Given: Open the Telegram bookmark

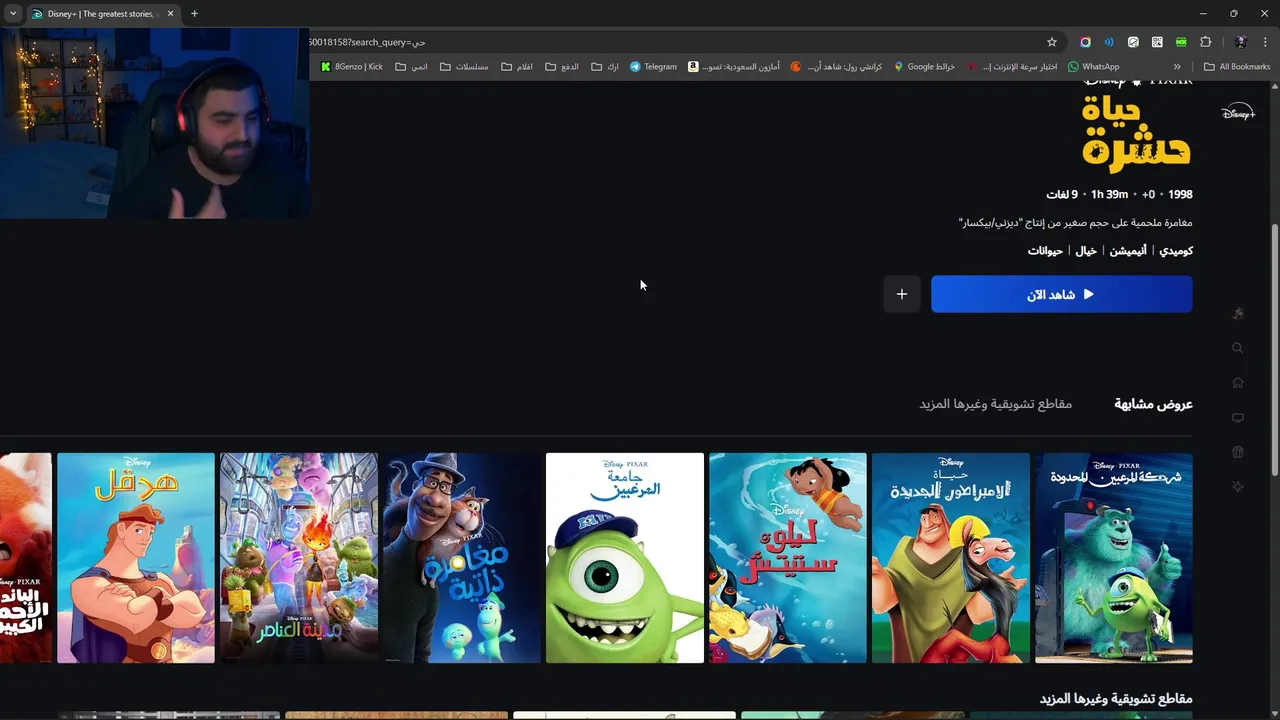Looking at the screenshot, I should click(653, 67).
